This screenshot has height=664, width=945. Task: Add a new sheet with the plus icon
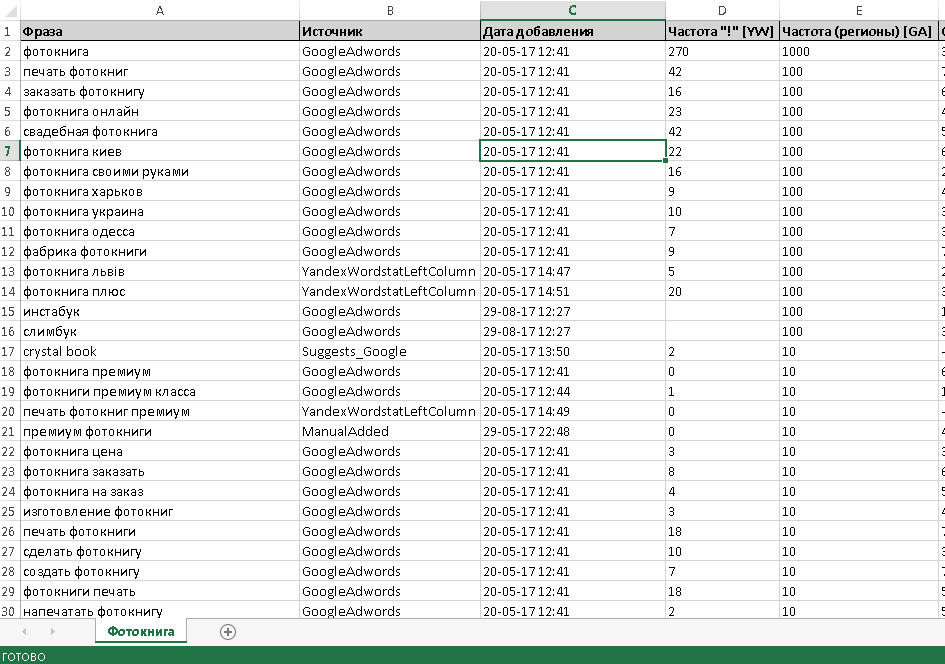[228, 632]
